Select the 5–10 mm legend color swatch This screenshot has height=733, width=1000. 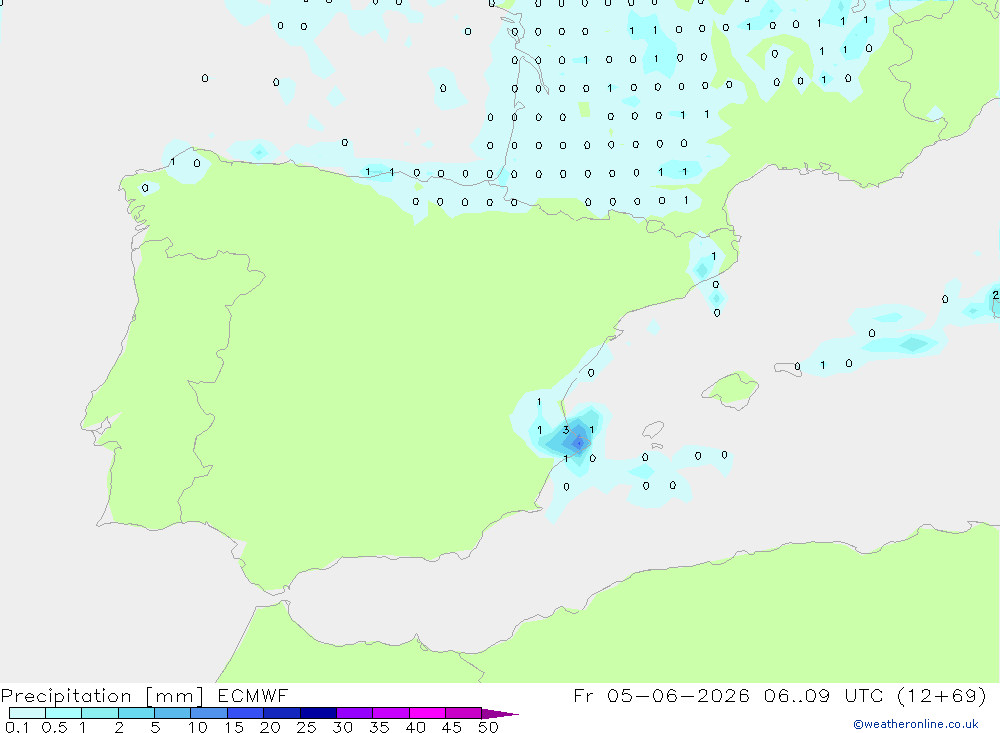click(x=173, y=713)
